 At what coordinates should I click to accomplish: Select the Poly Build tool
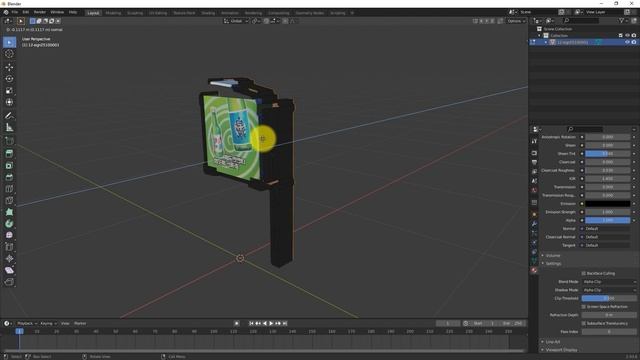click(9, 212)
